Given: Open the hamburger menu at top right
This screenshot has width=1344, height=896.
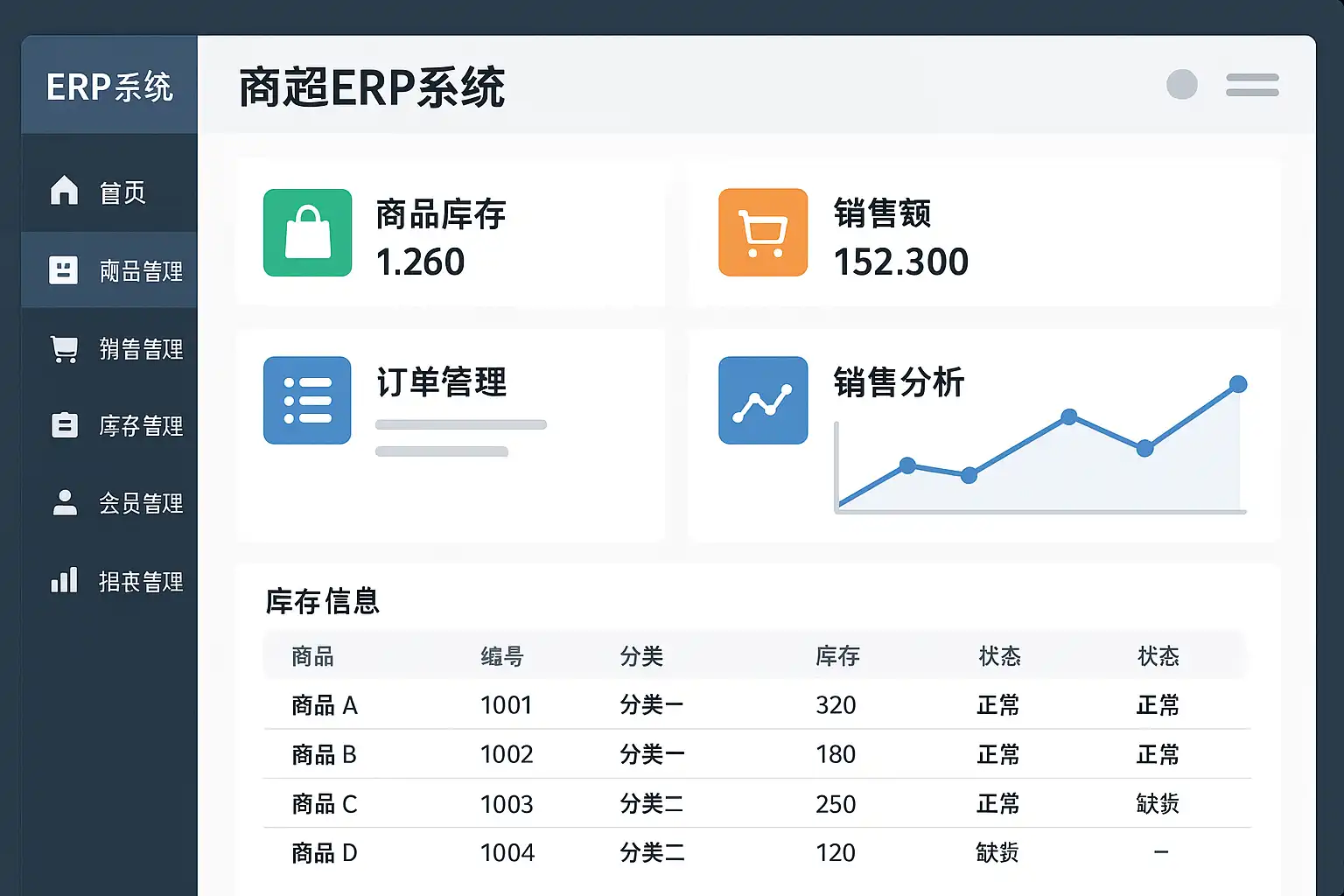Looking at the screenshot, I should tap(1252, 85).
